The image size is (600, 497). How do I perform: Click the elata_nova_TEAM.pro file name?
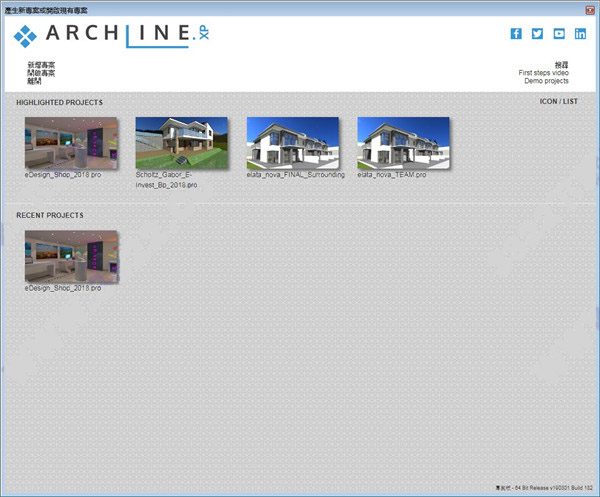click(391, 174)
